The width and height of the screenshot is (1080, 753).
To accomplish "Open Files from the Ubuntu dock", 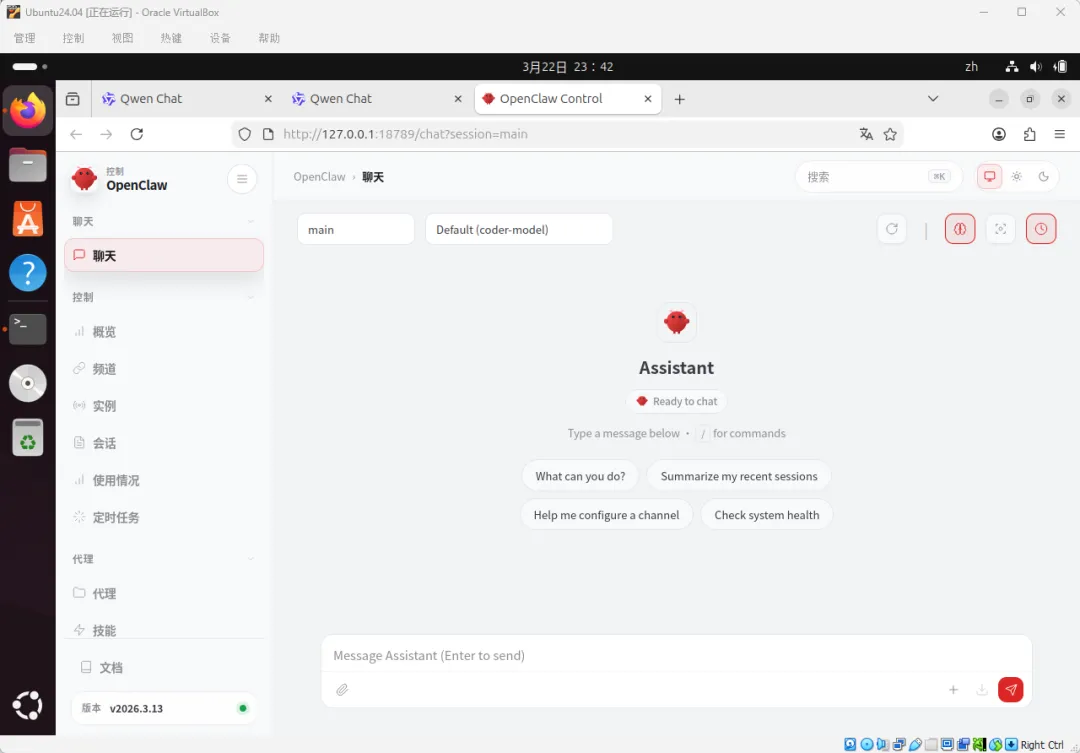I will 28,165.
